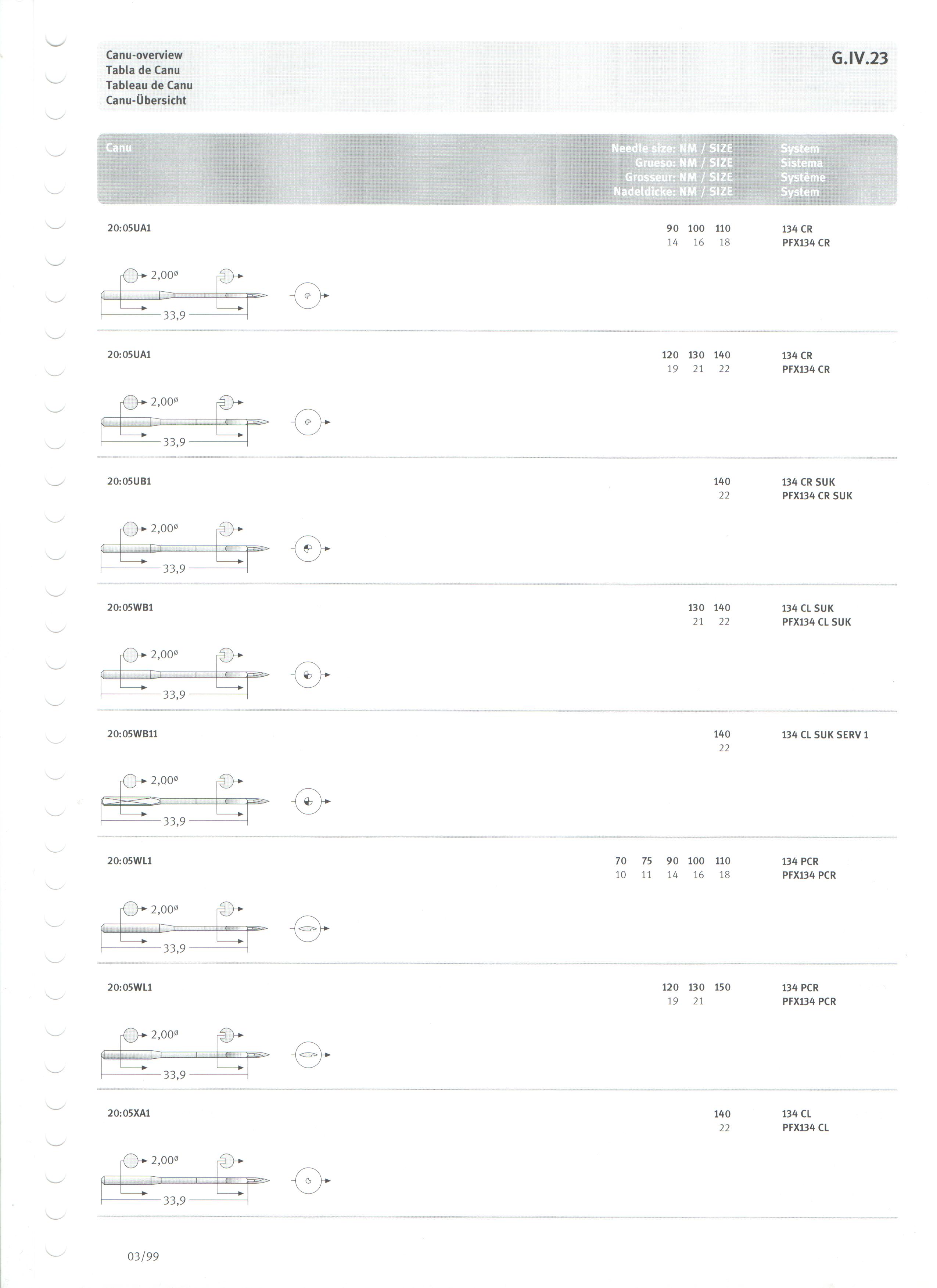Click the PFX134 CR SUK system label
The height and width of the screenshot is (1288, 937).
[816, 496]
